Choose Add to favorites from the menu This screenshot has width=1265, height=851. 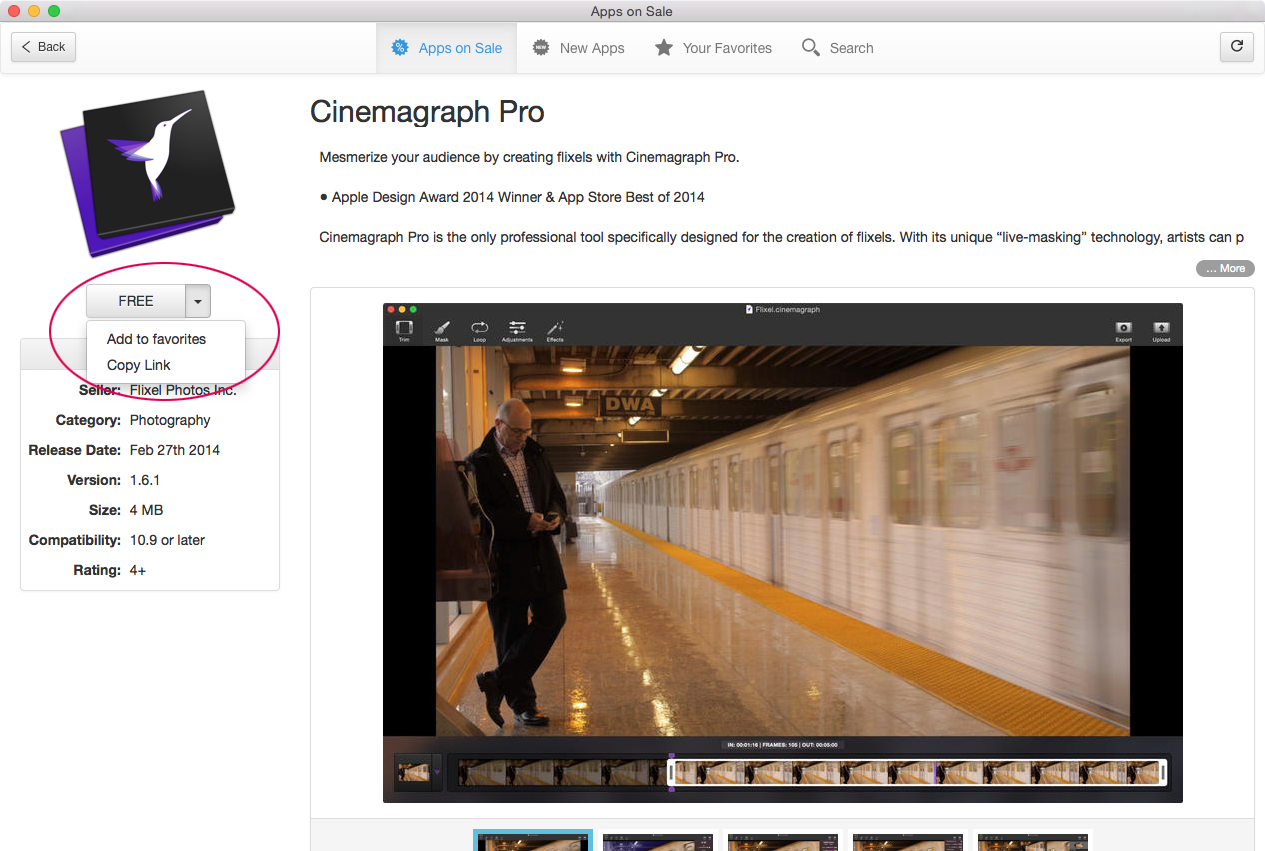pyautogui.click(x=156, y=339)
